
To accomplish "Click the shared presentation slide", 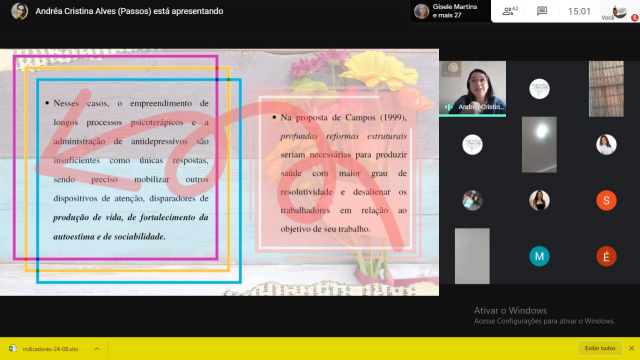I will [x=219, y=172].
